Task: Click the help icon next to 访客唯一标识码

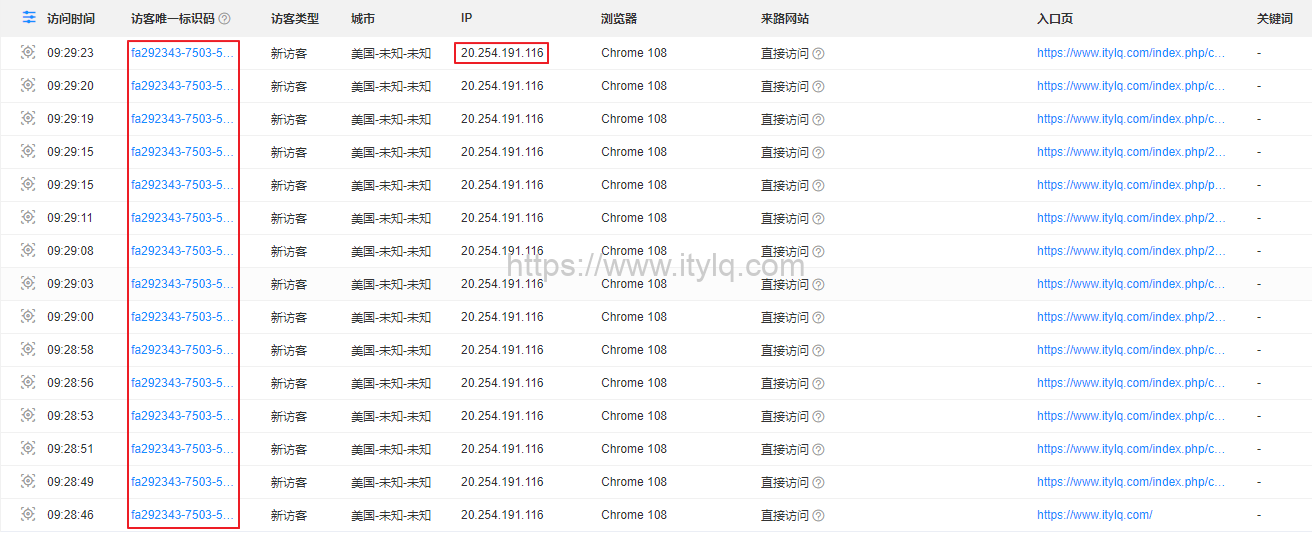Action: click(x=224, y=19)
